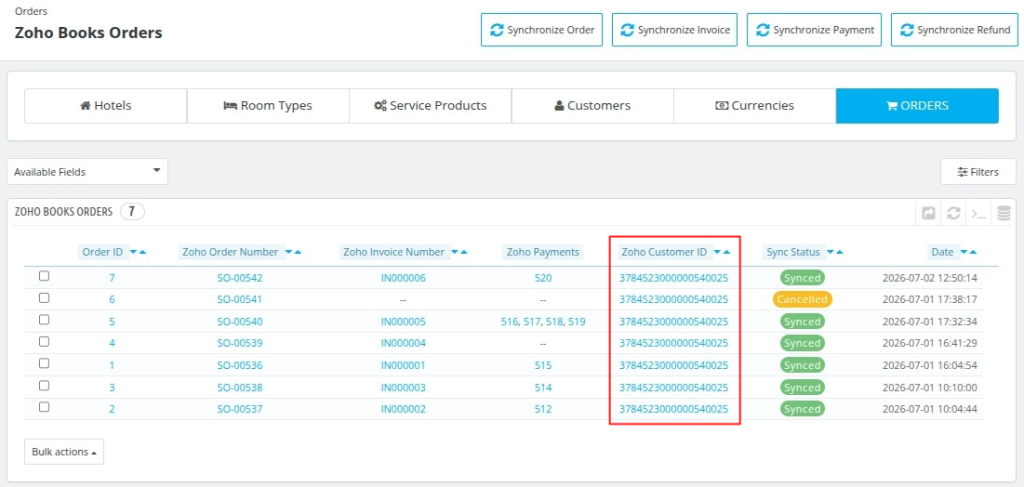The height and width of the screenshot is (487, 1024).
Task: Click the up sort arrow beside Zoho Customer ID
Action: tap(726, 252)
